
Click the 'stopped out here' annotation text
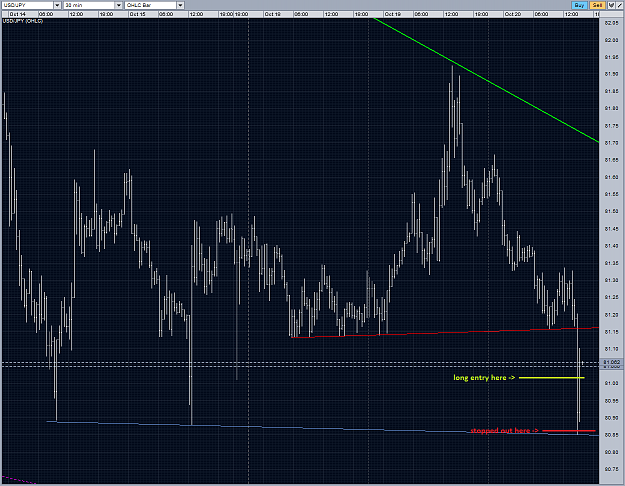pyautogui.click(x=504, y=431)
